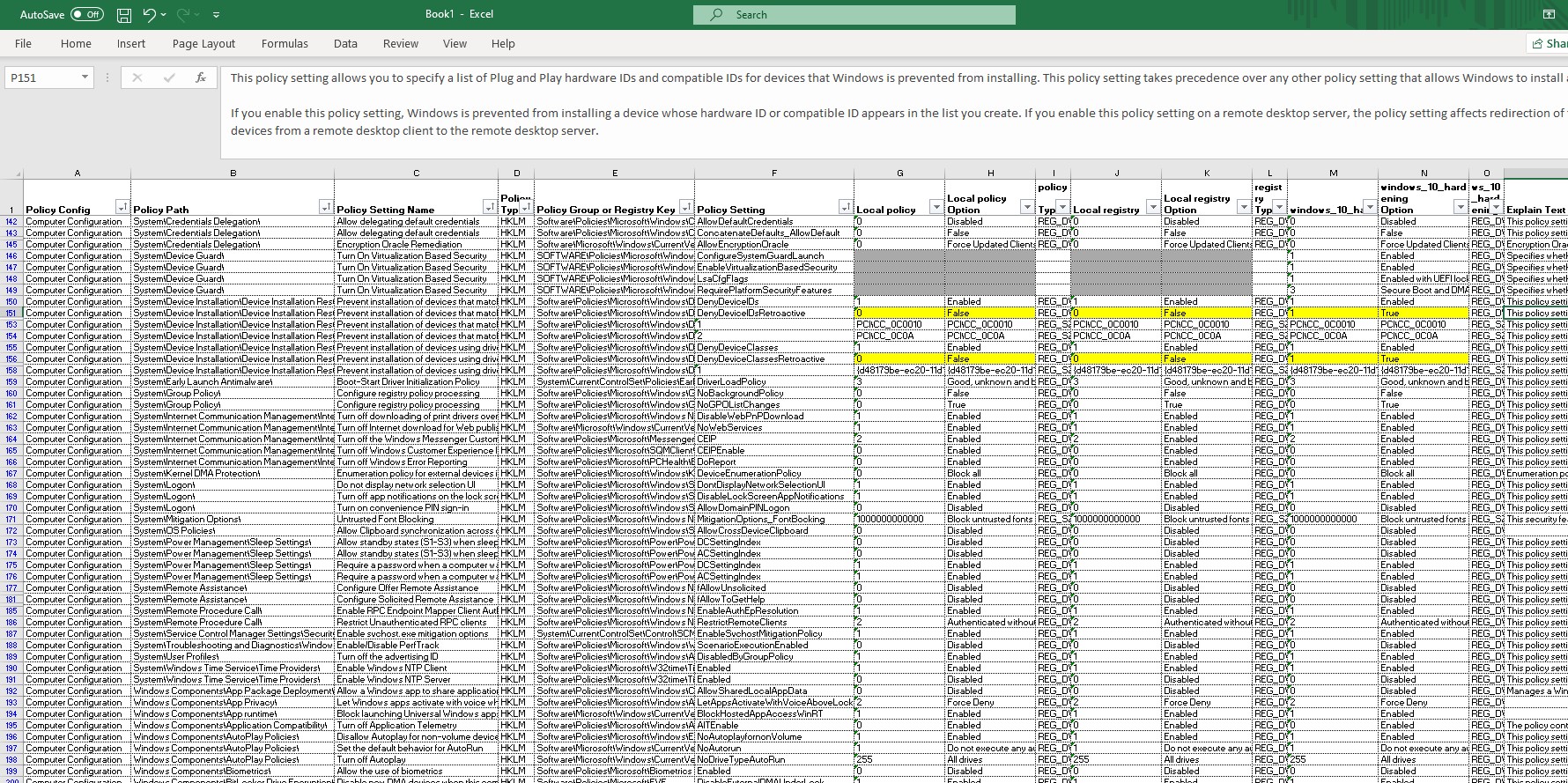Click yellow 'False' cell in row 151 column H
The image size is (1568, 783).
(x=990, y=313)
